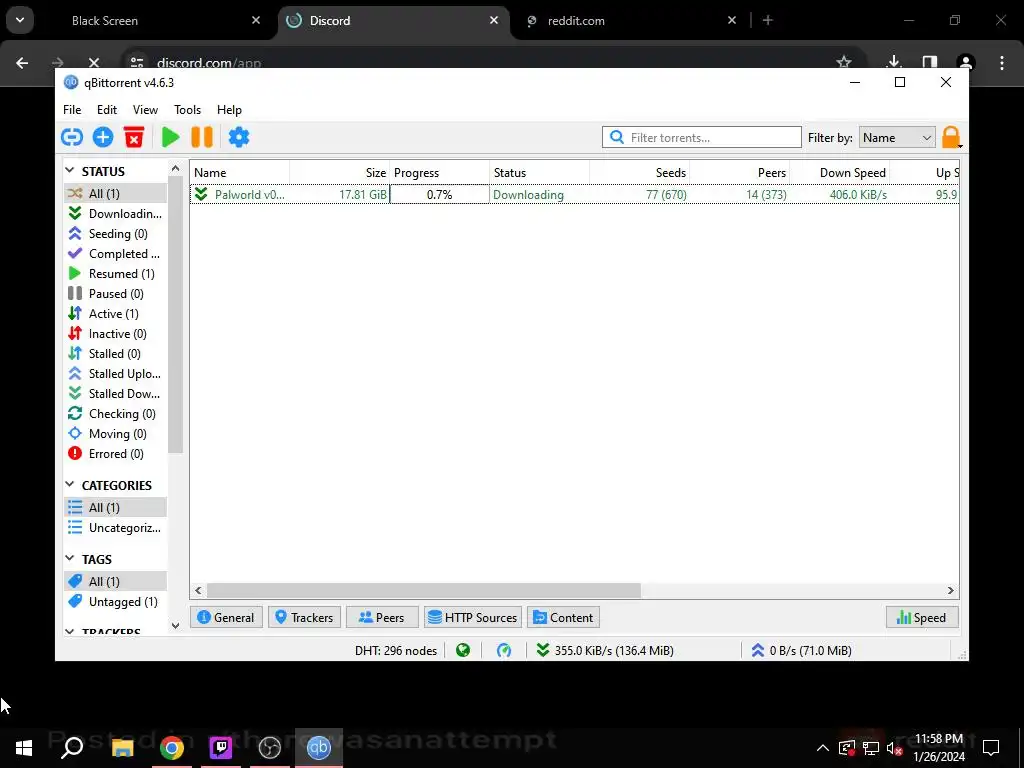
Task: Click horizontal scrollbar right arrow
Action: point(951,590)
